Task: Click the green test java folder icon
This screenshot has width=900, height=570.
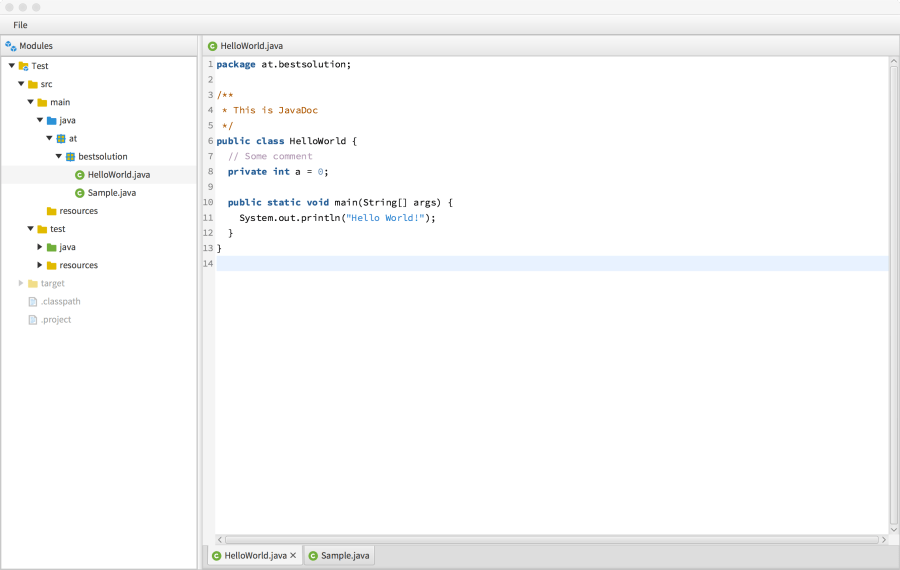Action: coord(51,247)
